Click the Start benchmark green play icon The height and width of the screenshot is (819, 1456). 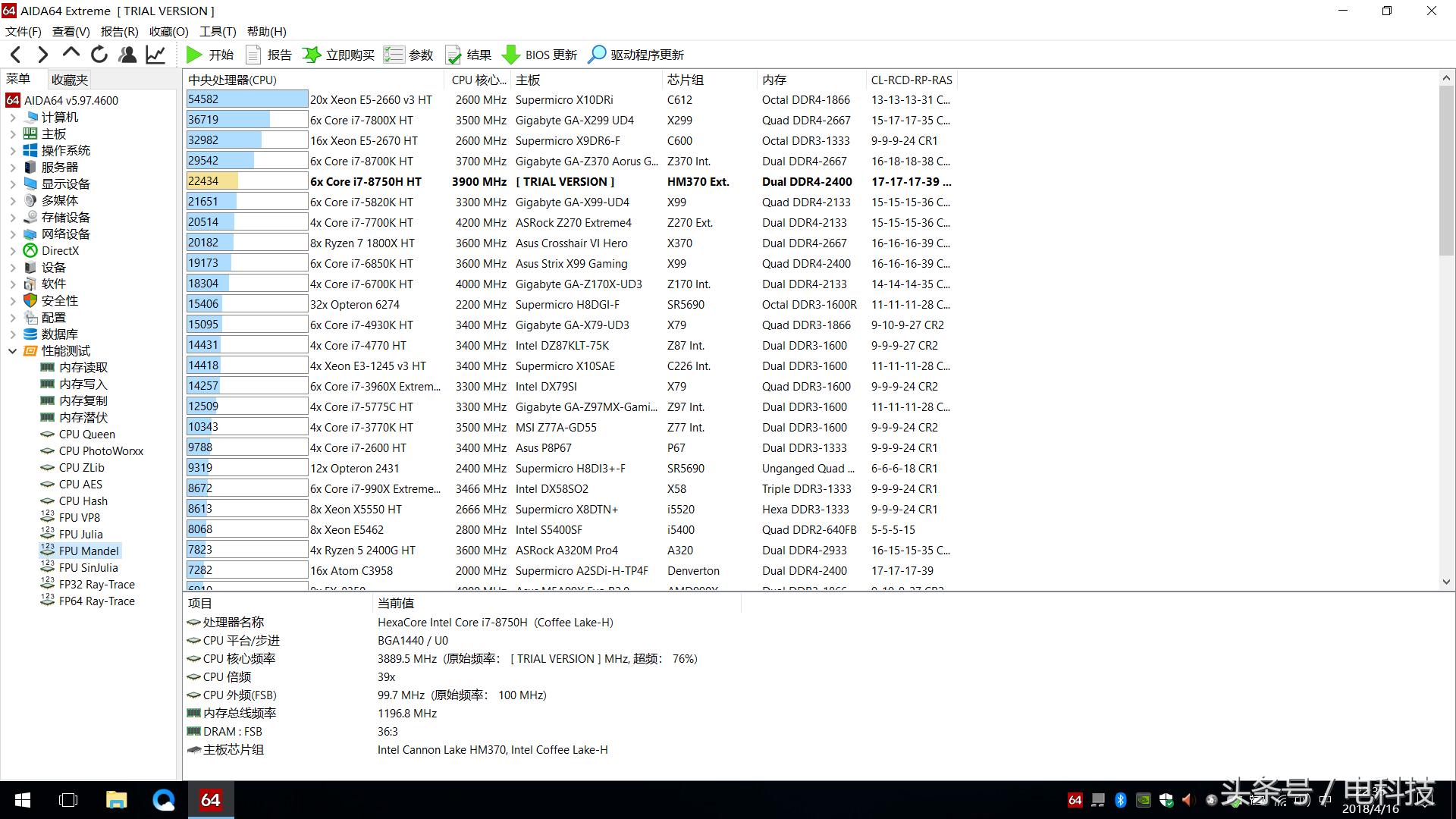pyautogui.click(x=194, y=55)
